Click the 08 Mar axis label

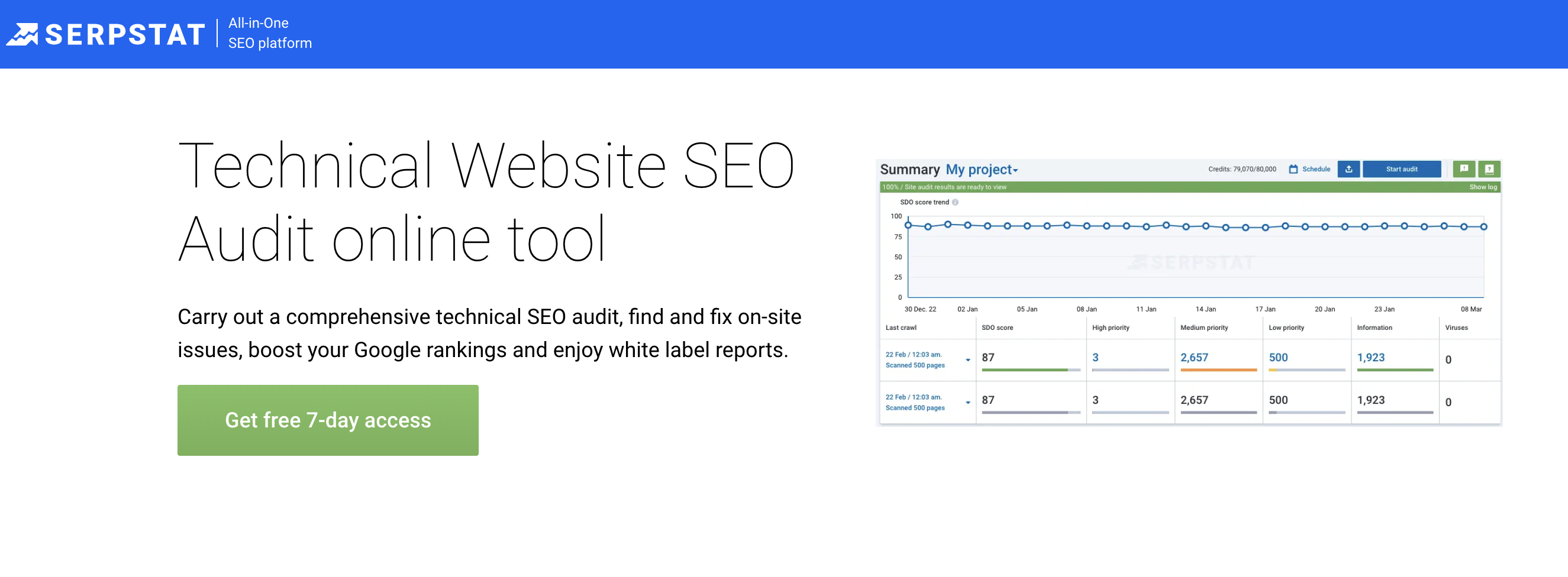[1471, 309]
